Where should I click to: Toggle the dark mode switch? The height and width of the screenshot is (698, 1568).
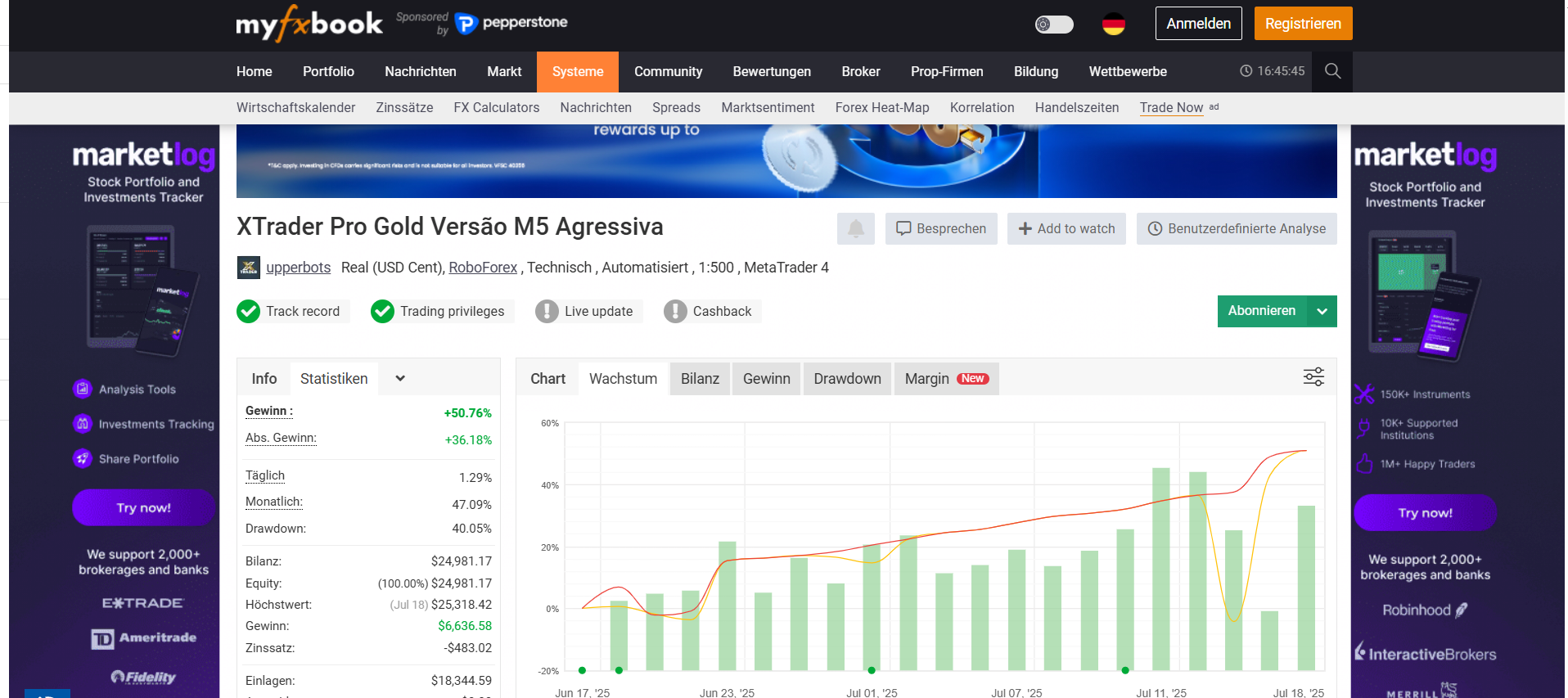[1054, 25]
